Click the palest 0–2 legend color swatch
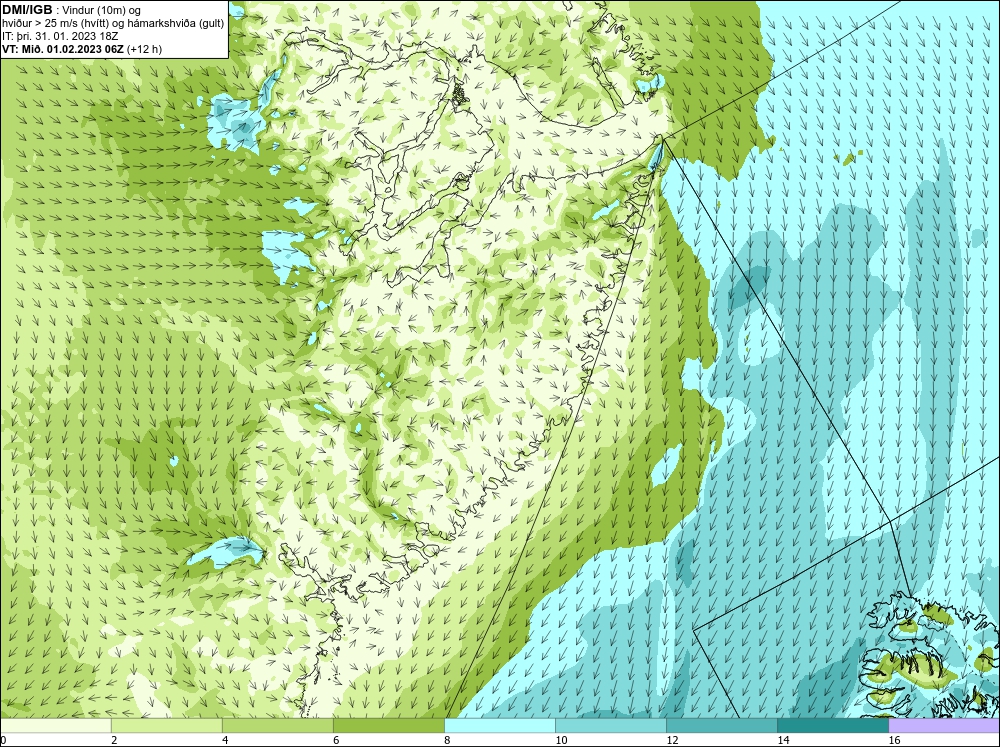Viewport: 1000px width, 747px height. pos(55,726)
